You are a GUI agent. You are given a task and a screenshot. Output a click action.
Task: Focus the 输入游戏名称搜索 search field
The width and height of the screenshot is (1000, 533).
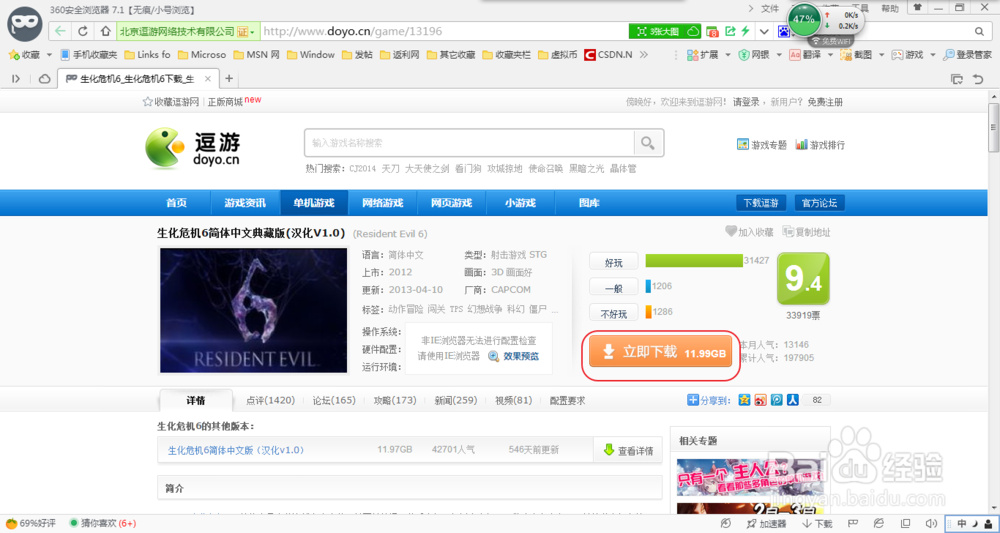pyautogui.click(x=469, y=143)
